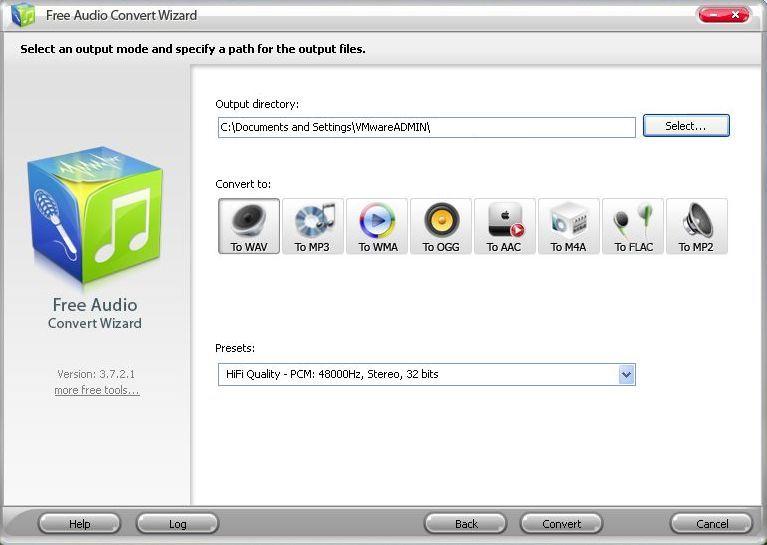Follow the 'more free tools...' link
The height and width of the screenshot is (545, 767).
click(x=97, y=390)
